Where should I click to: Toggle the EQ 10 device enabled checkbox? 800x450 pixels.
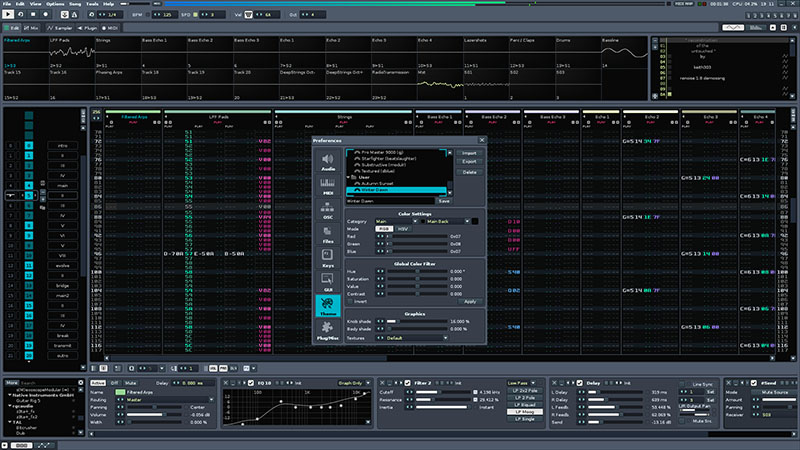[x=251, y=383]
